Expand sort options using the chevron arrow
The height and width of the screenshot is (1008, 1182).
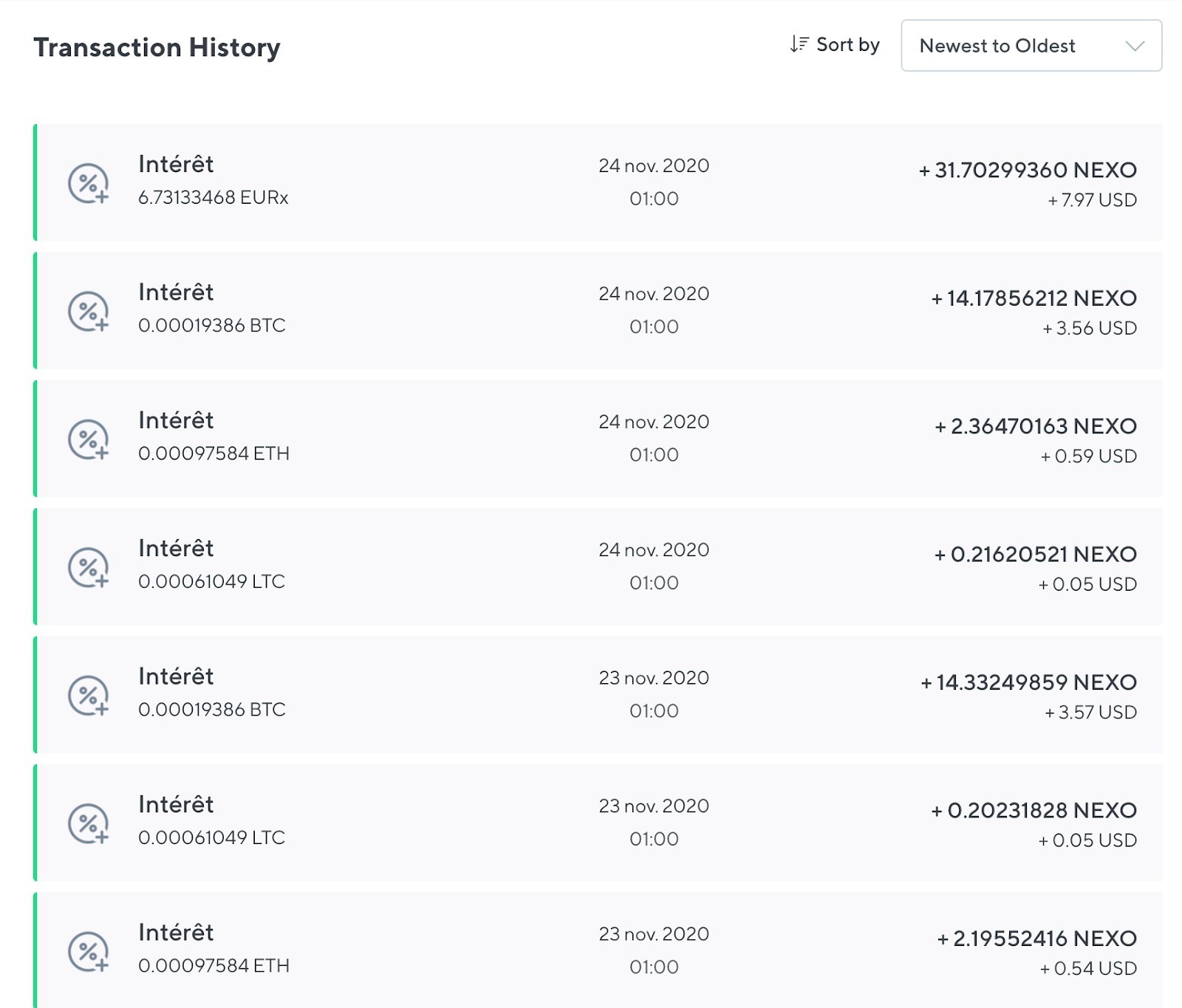click(1135, 46)
